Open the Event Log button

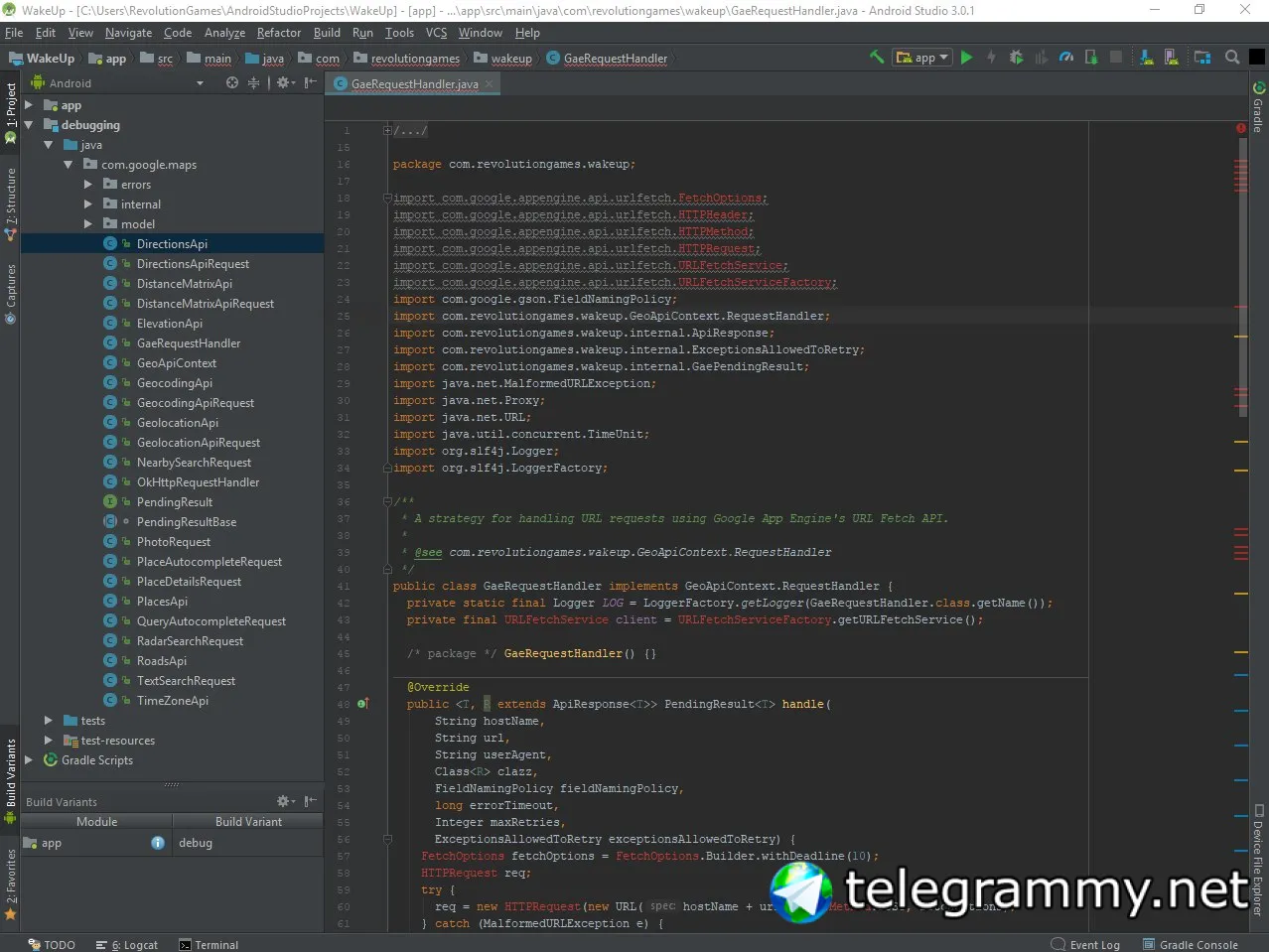[x=1085, y=944]
